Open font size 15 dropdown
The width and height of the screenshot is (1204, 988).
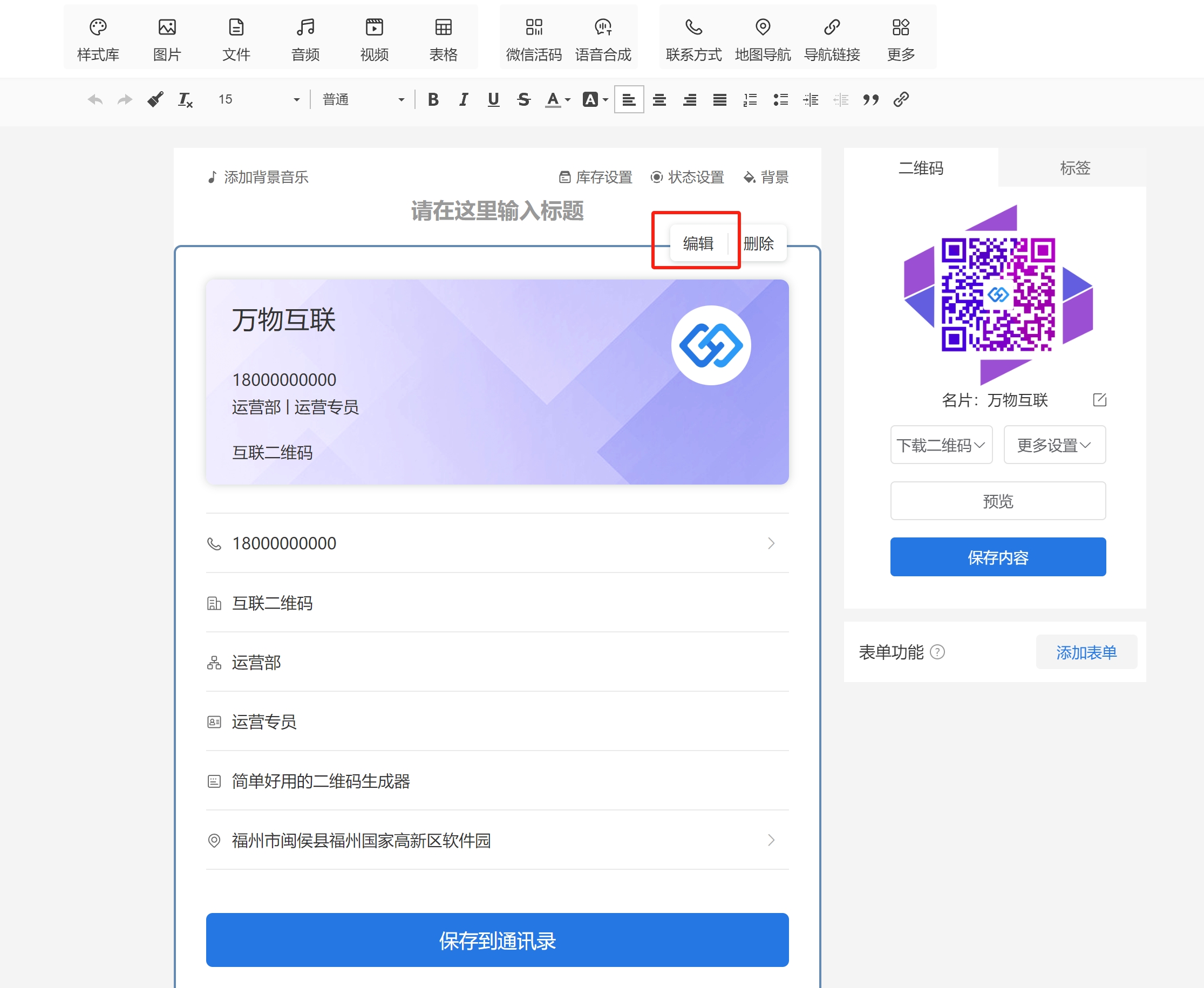[x=258, y=100]
